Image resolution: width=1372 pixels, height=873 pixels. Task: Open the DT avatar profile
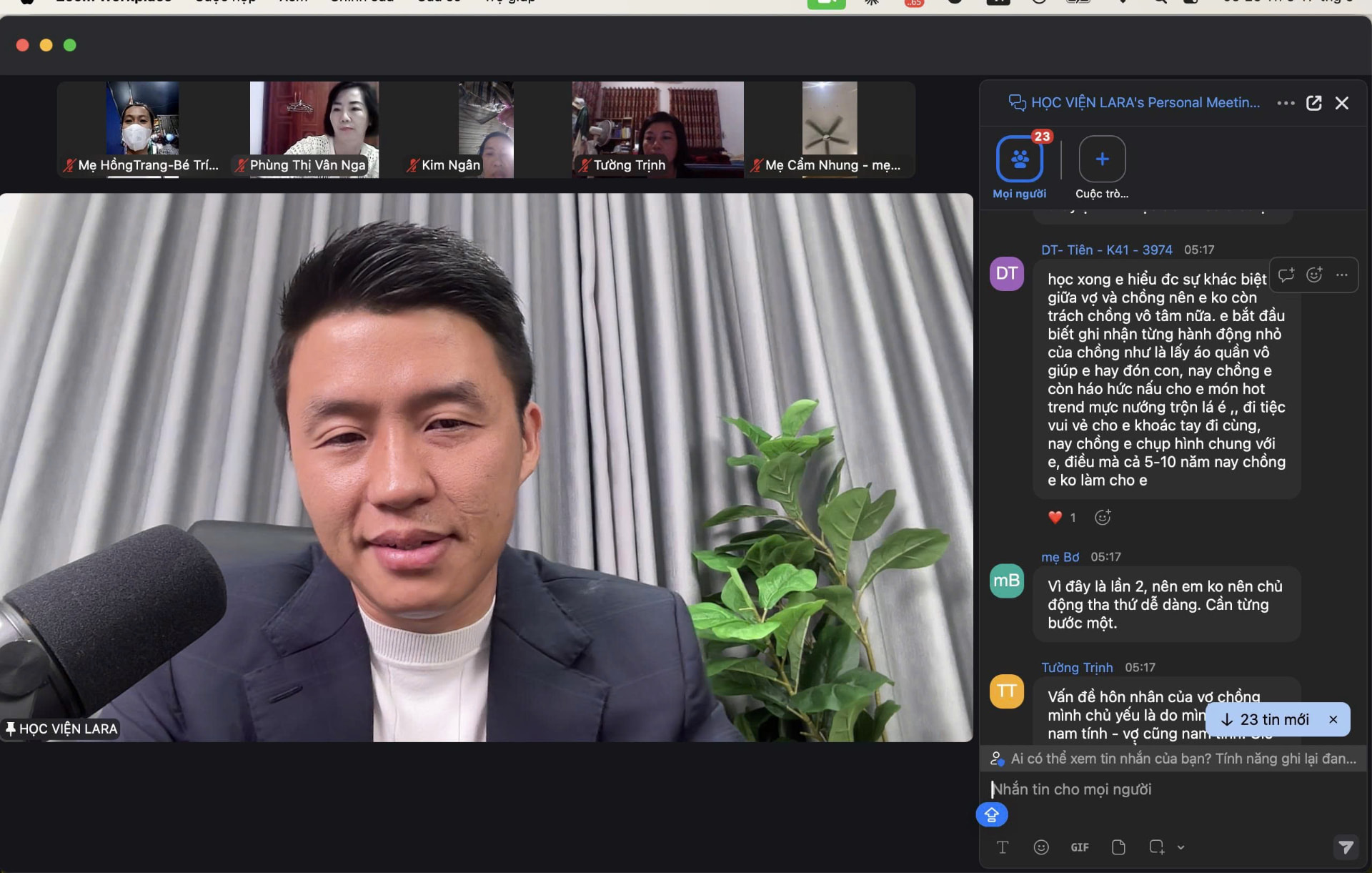(1007, 273)
